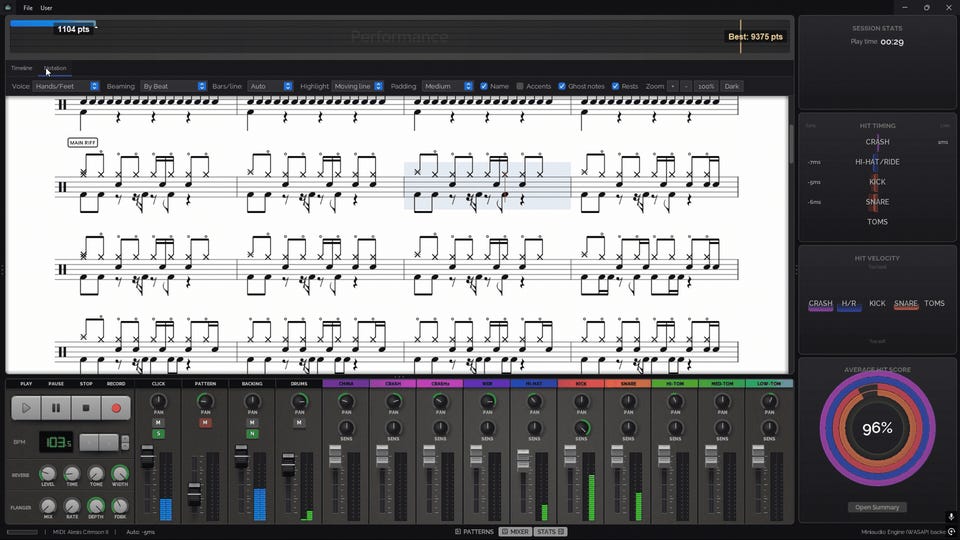Click the Drums channel Pan knob
The image size is (960, 540).
pos(299,402)
